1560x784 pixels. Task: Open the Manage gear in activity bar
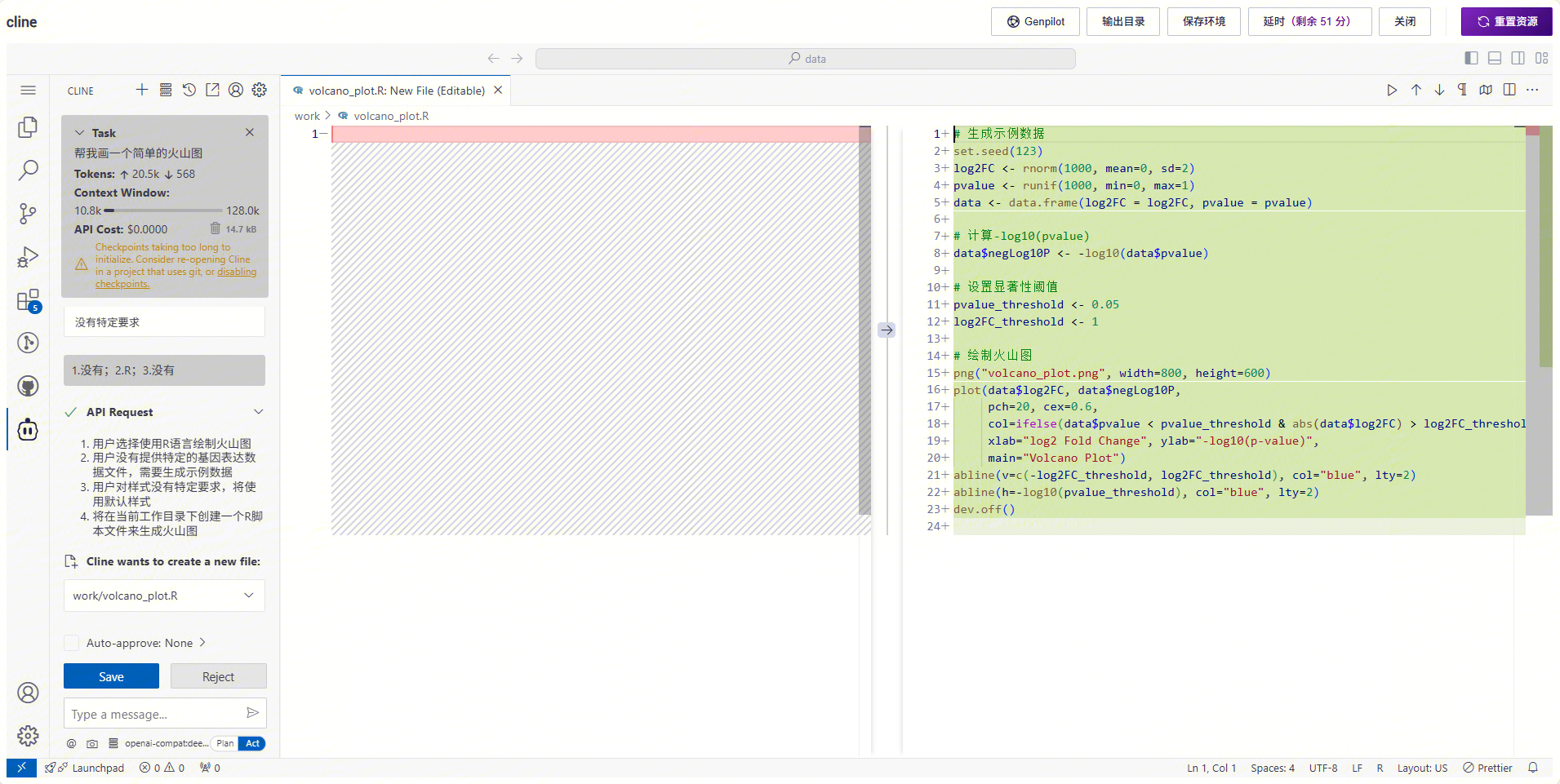pyautogui.click(x=28, y=736)
